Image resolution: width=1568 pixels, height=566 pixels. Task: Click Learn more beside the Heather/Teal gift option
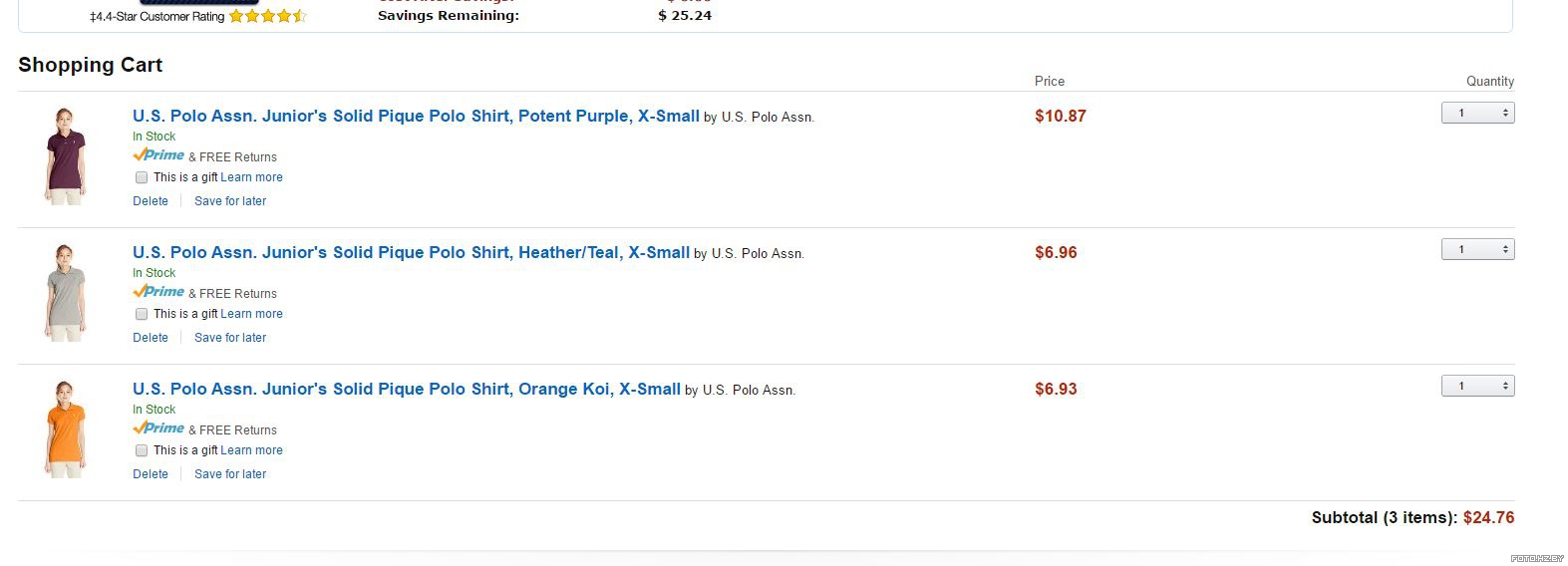(251, 314)
